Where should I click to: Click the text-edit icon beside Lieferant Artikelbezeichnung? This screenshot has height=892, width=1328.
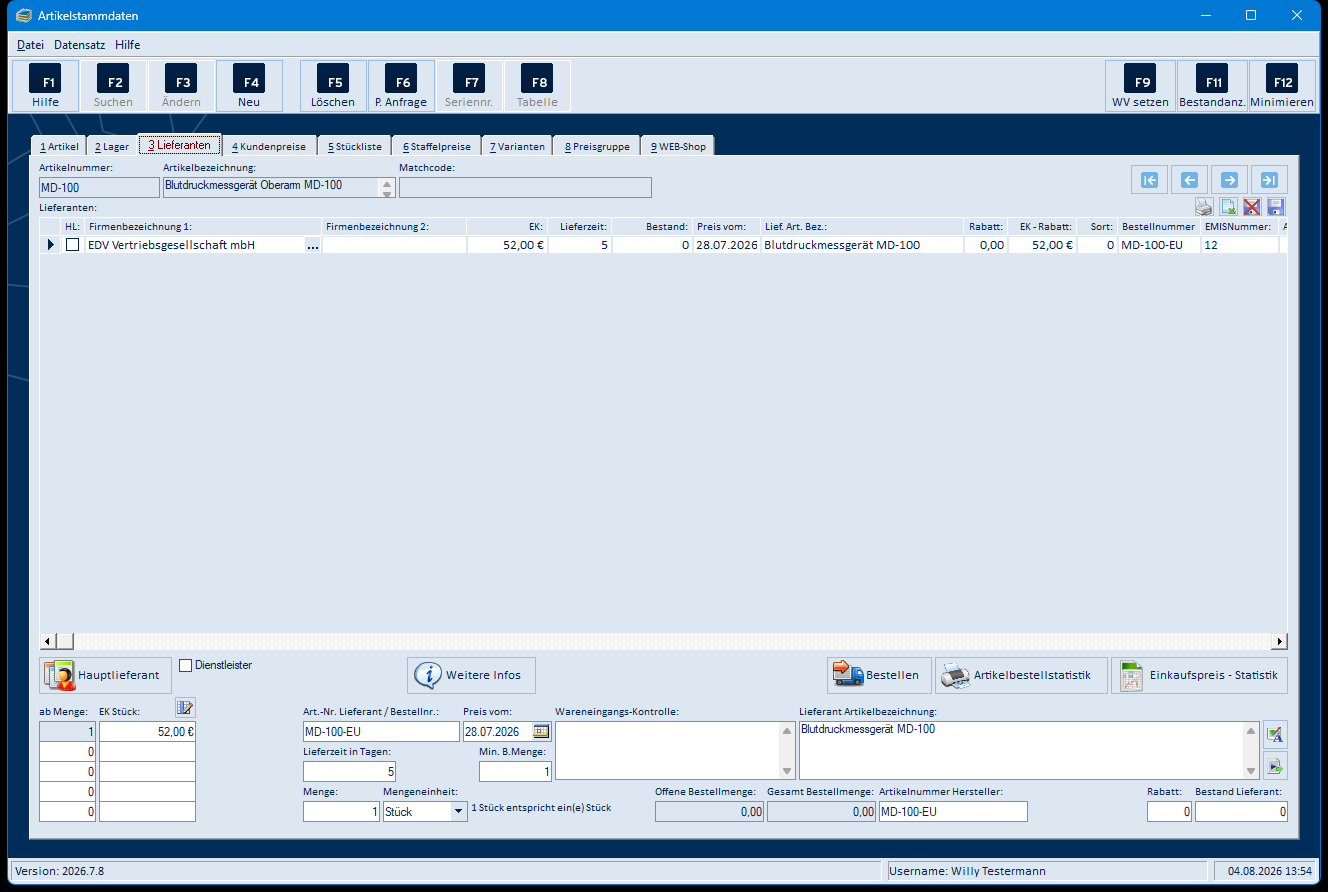(x=1275, y=734)
